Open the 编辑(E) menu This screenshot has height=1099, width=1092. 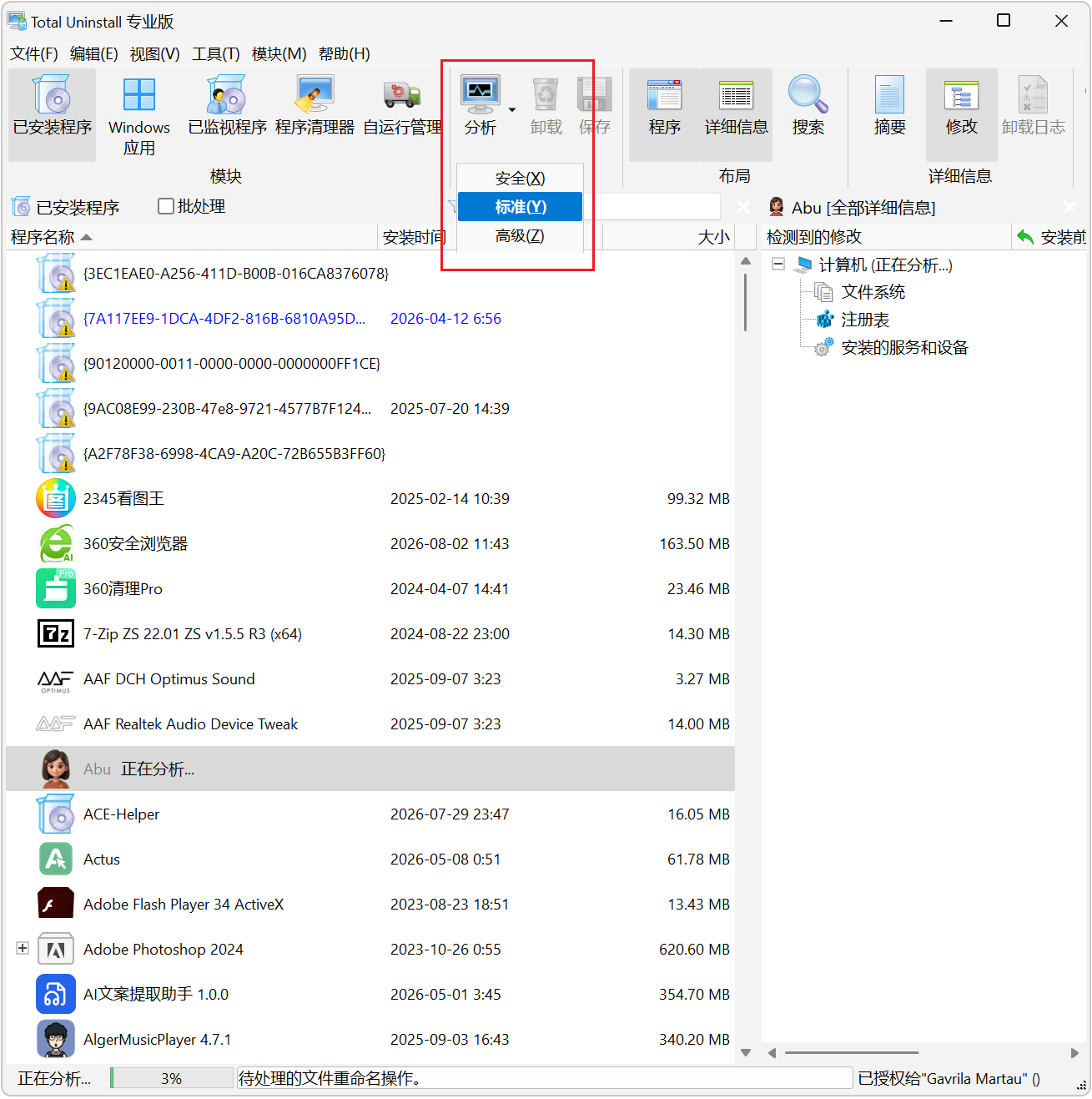94,53
